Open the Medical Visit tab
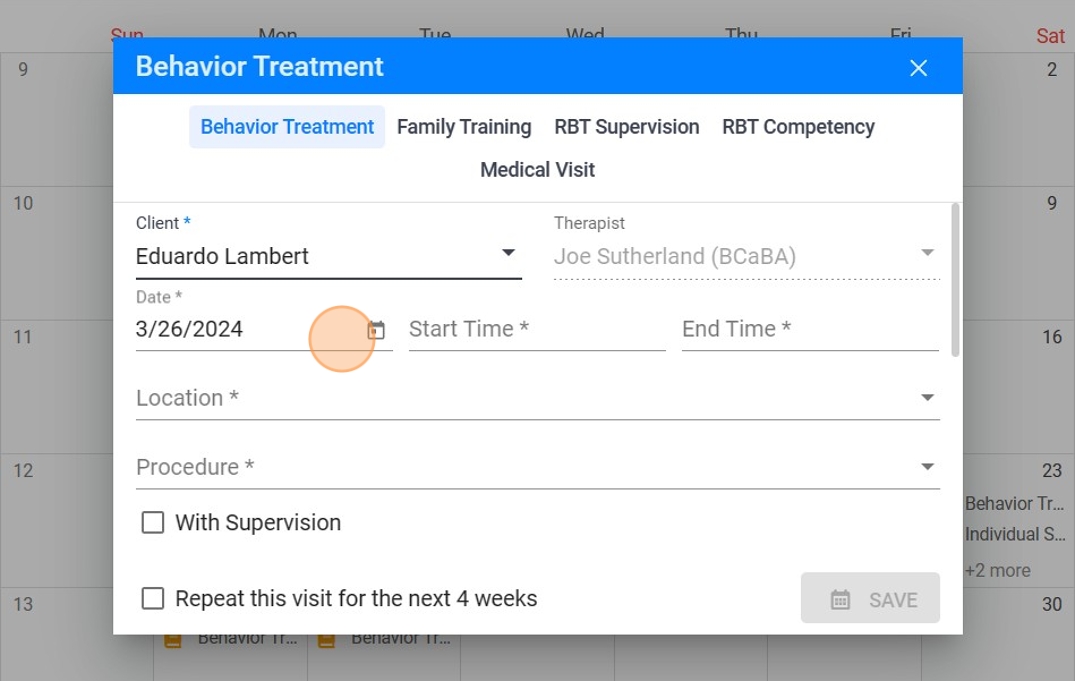1075x681 pixels. pyautogui.click(x=537, y=170)
